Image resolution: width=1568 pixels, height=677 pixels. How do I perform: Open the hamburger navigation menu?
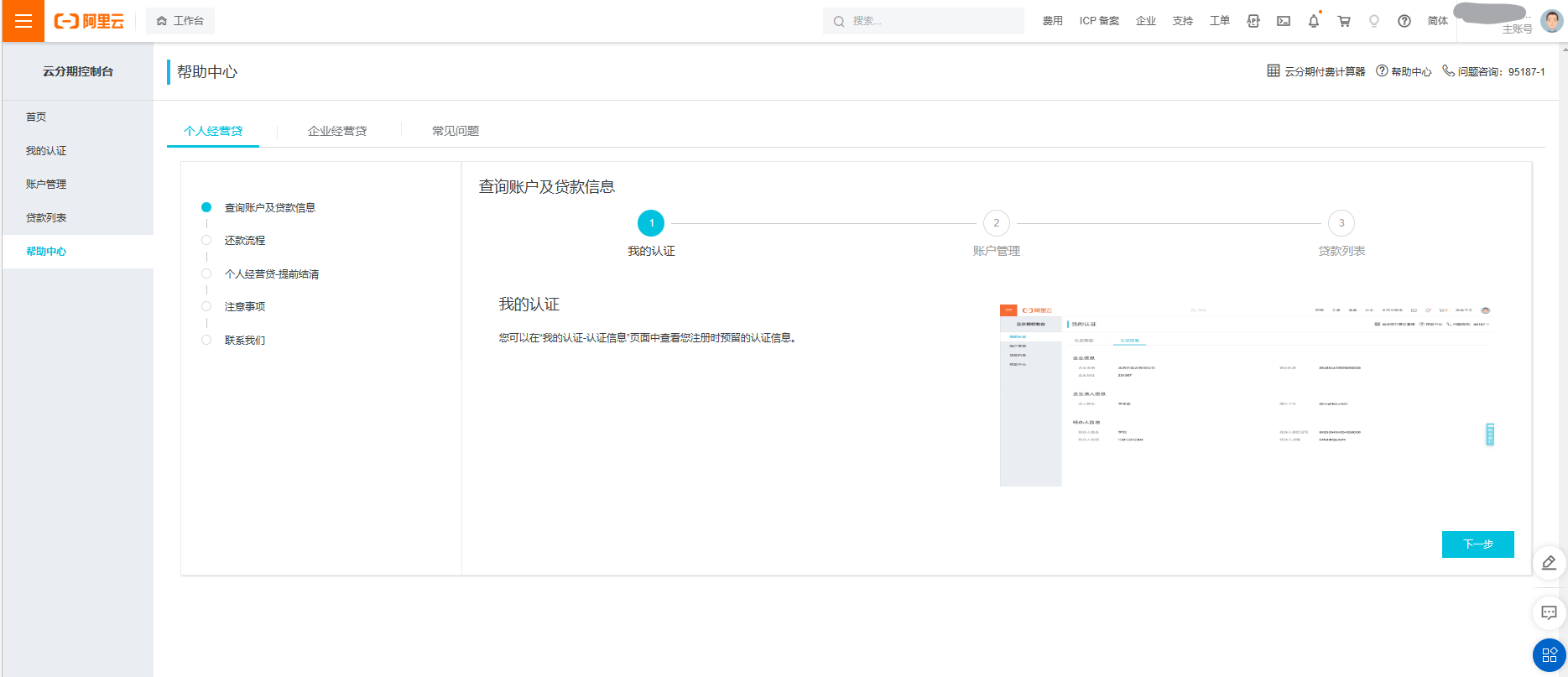pos(23,21)
